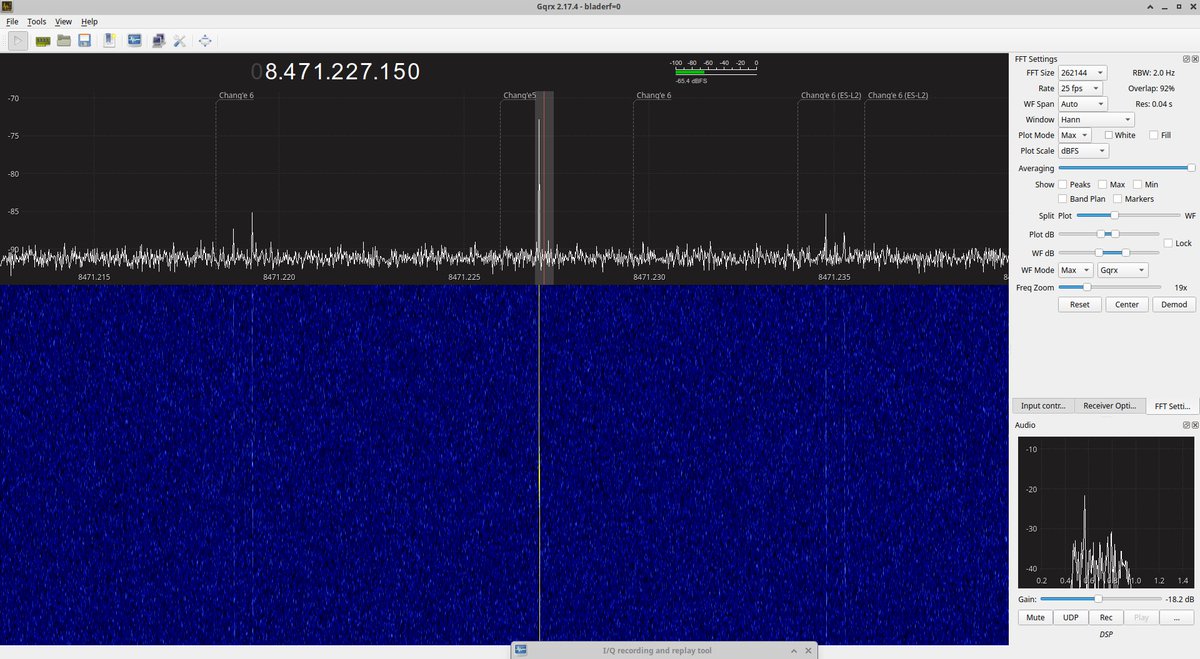Open the Plot Scale dBFS dropdown
The image size is (1200, 659).
tap(1084, 151)
